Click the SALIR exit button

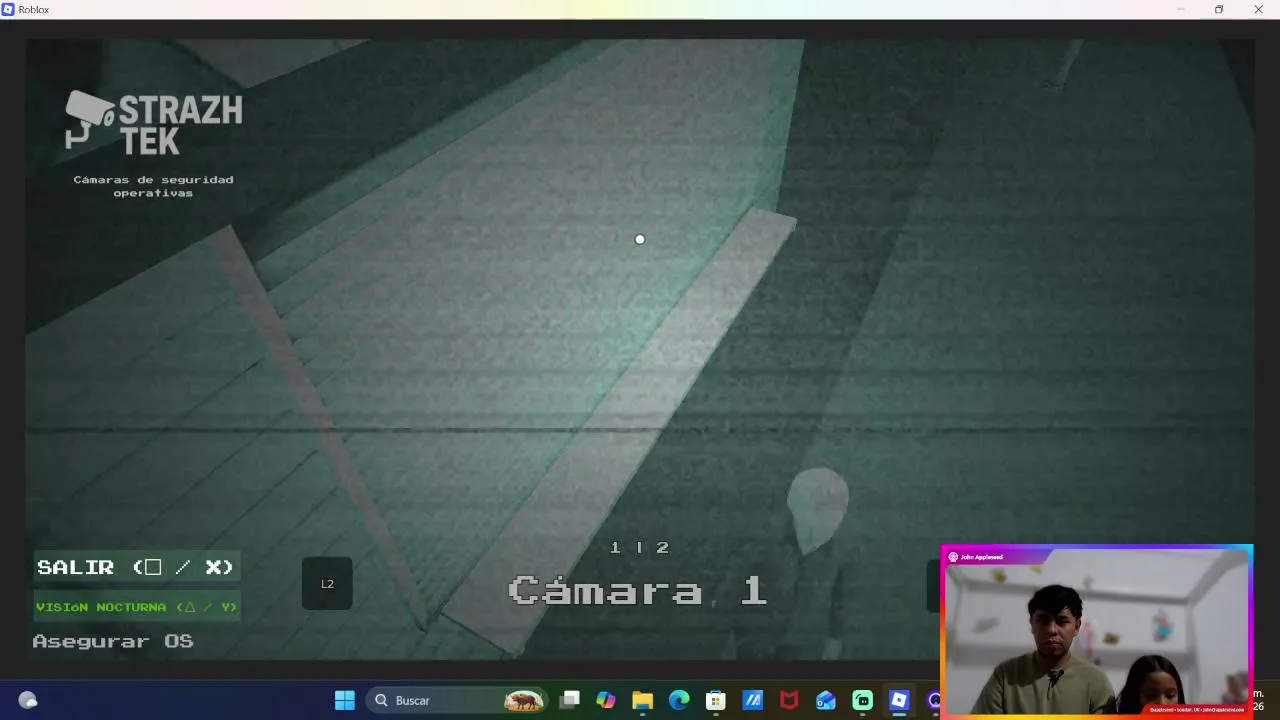(x=136, y=567)
